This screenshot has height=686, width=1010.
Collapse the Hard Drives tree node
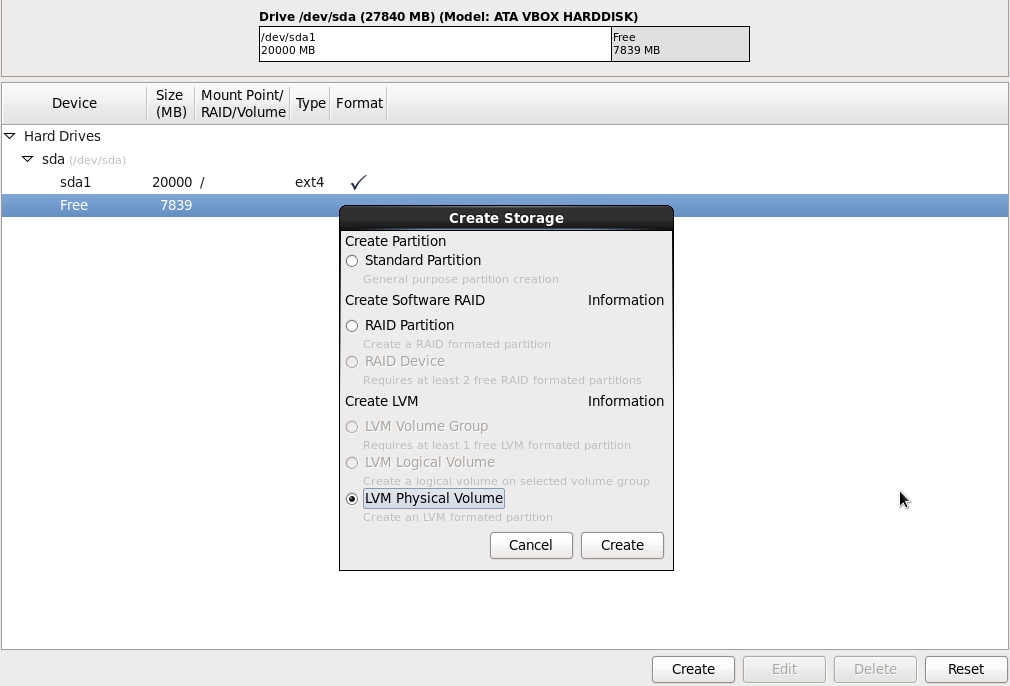(10, 136)
